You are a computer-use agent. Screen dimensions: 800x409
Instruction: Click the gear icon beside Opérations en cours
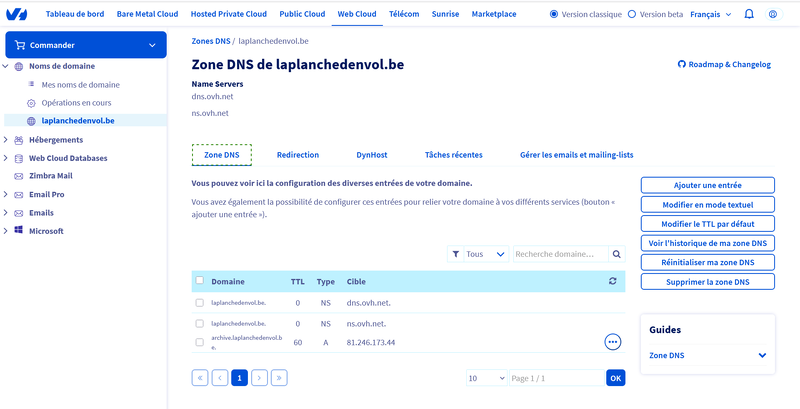coord(31,103)
